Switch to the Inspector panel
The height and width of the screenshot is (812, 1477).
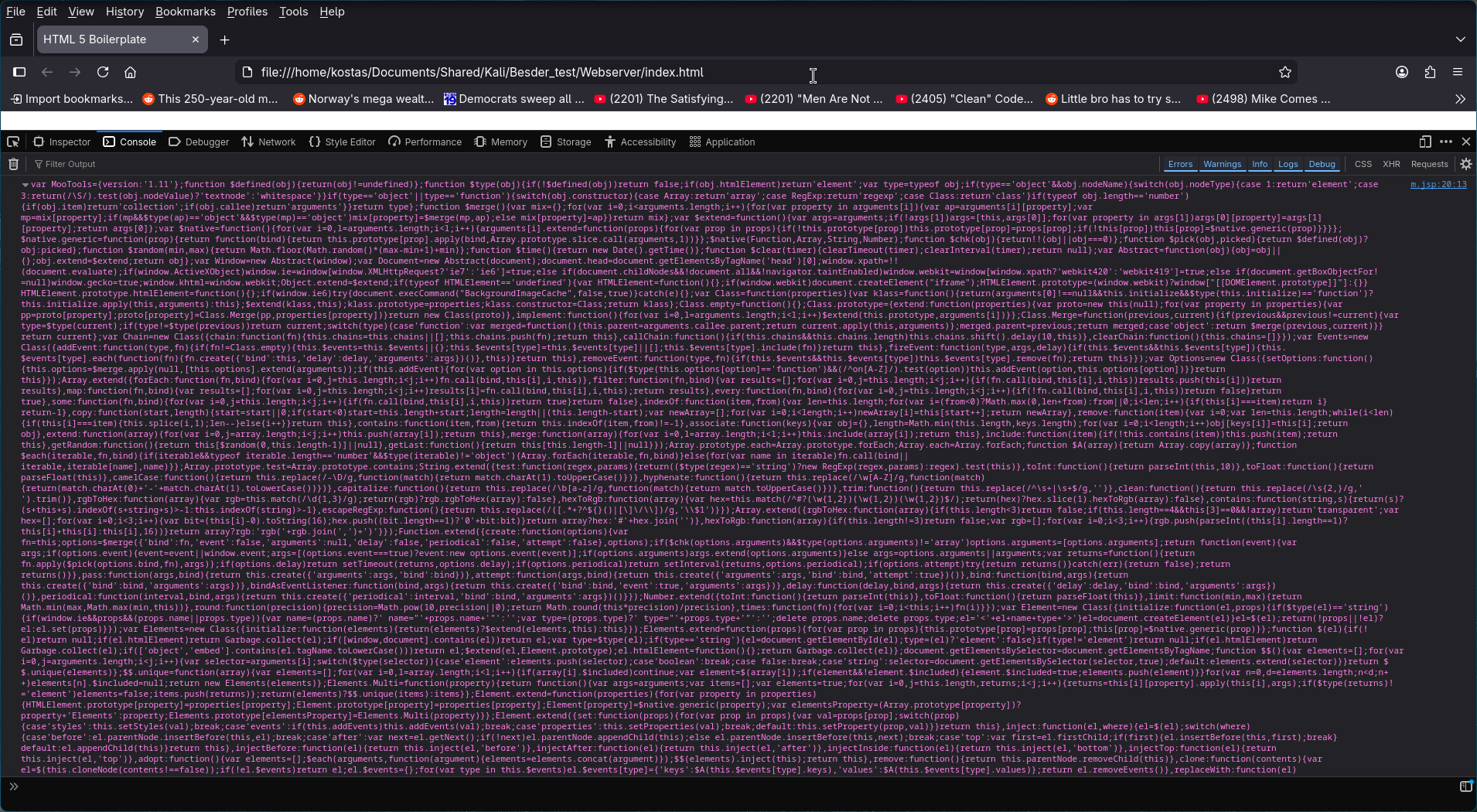click(x=62, y=142)
